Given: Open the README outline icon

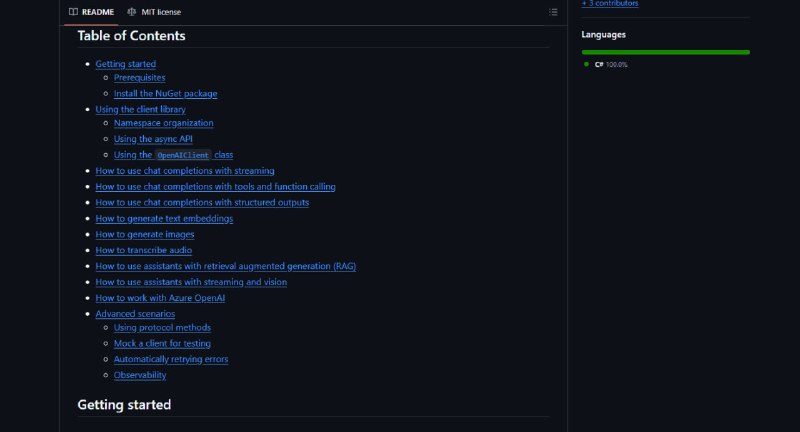Looking at the screenshot, I should (553, 12).
